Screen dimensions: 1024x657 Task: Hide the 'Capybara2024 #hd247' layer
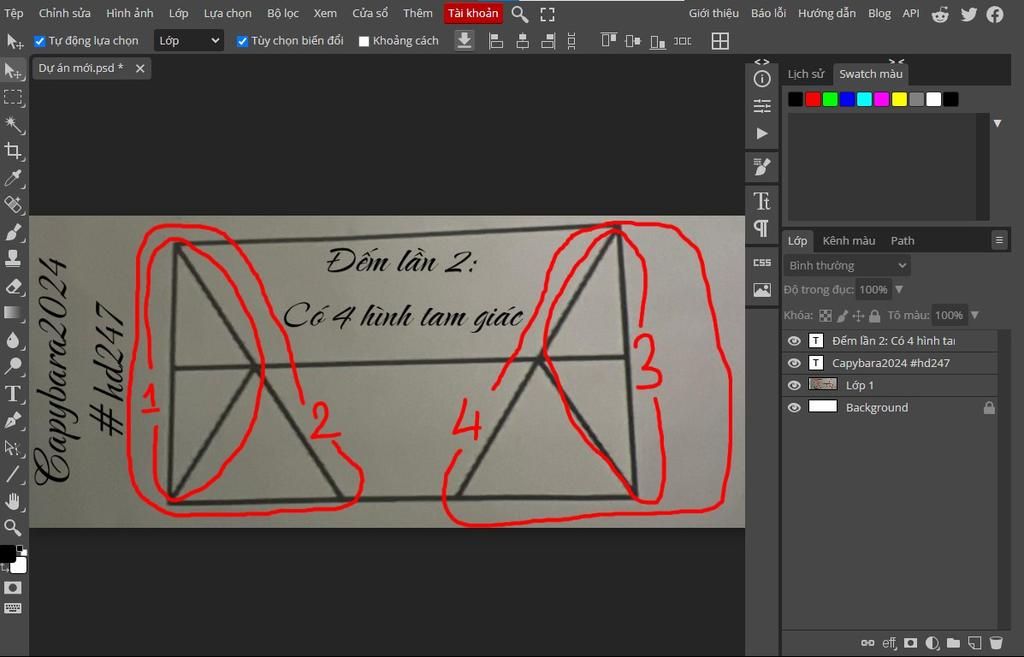(793, 363)
